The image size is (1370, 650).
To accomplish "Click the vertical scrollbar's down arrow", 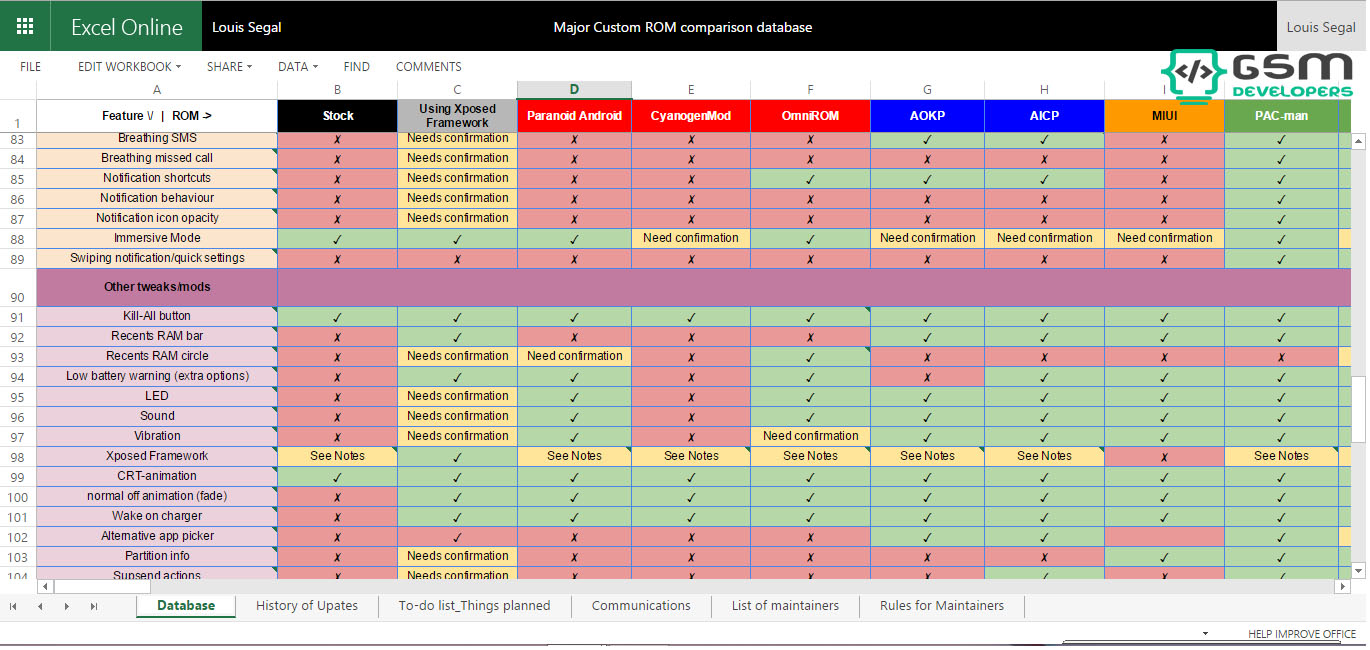I will point(1358,570).
